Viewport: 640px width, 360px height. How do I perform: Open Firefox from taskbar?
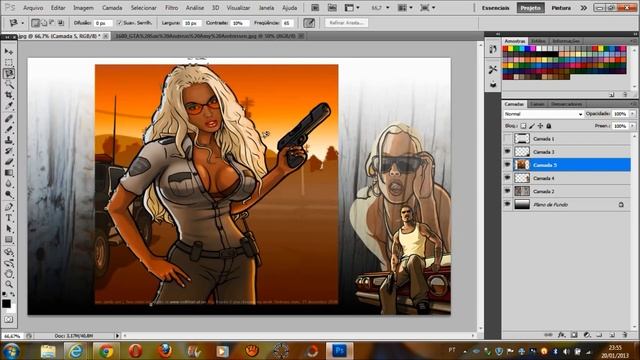click(164, 351)
